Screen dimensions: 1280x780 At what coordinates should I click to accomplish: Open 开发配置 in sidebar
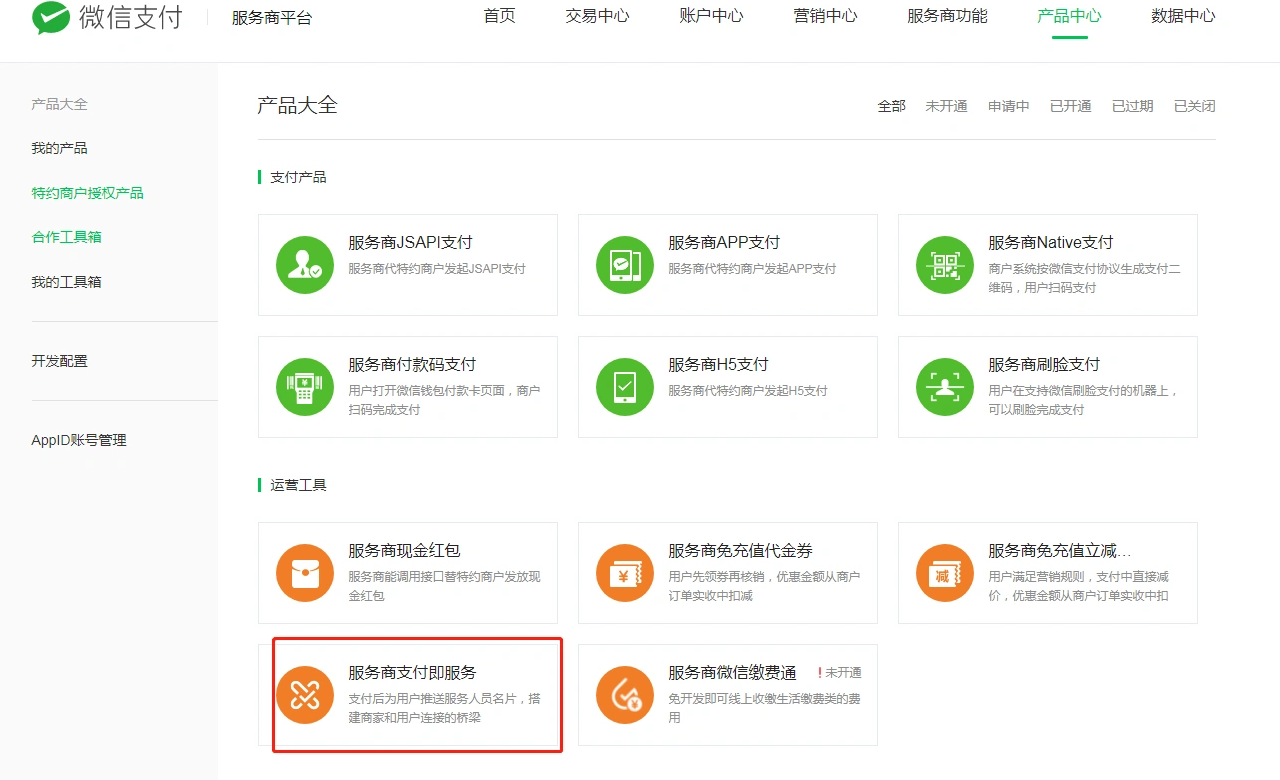59,361
